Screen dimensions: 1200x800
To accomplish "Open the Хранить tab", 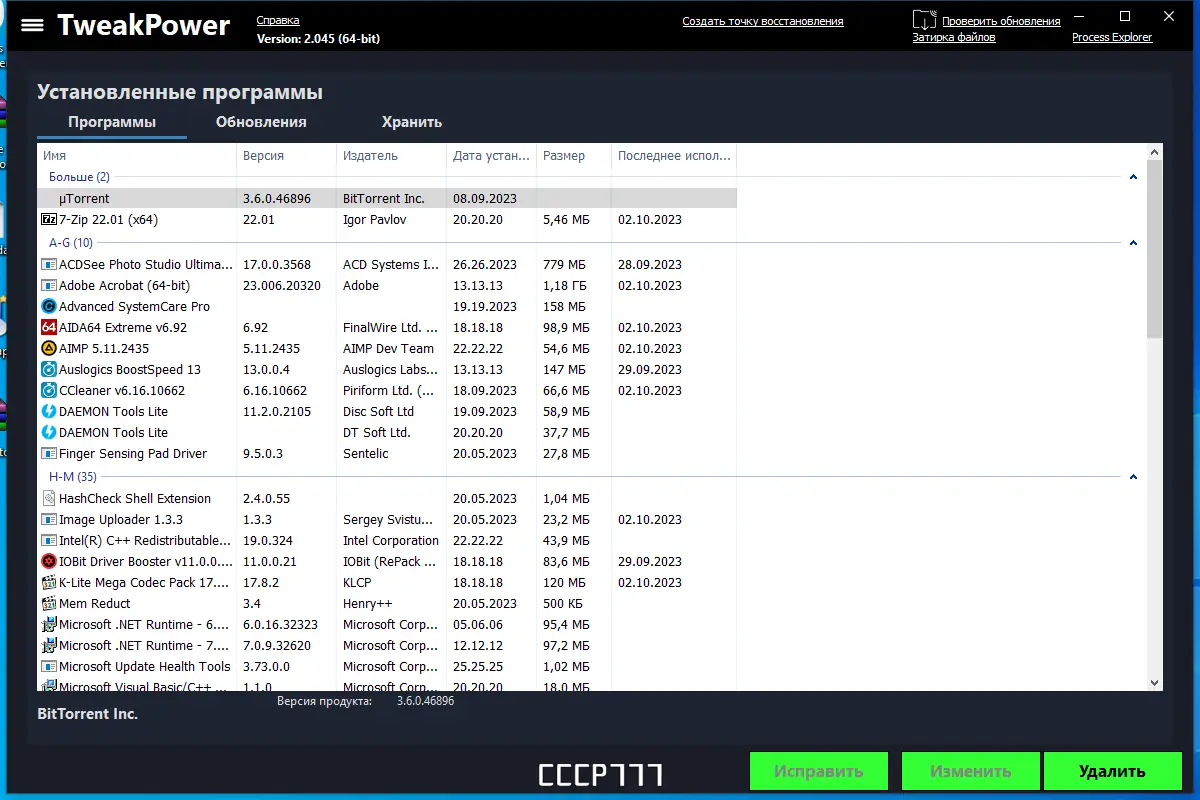I will (x=412, y=122).
